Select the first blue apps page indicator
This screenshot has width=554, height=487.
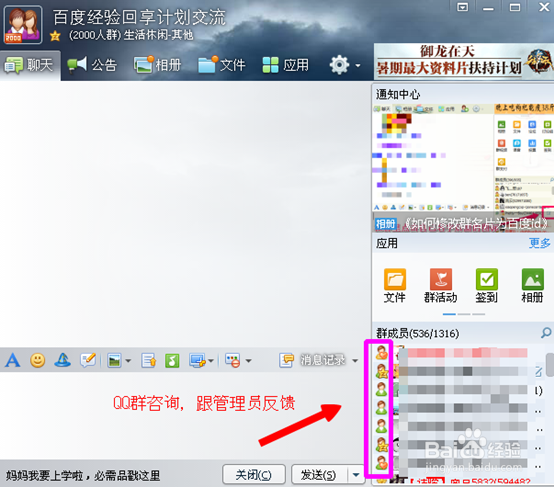point(449,314)
